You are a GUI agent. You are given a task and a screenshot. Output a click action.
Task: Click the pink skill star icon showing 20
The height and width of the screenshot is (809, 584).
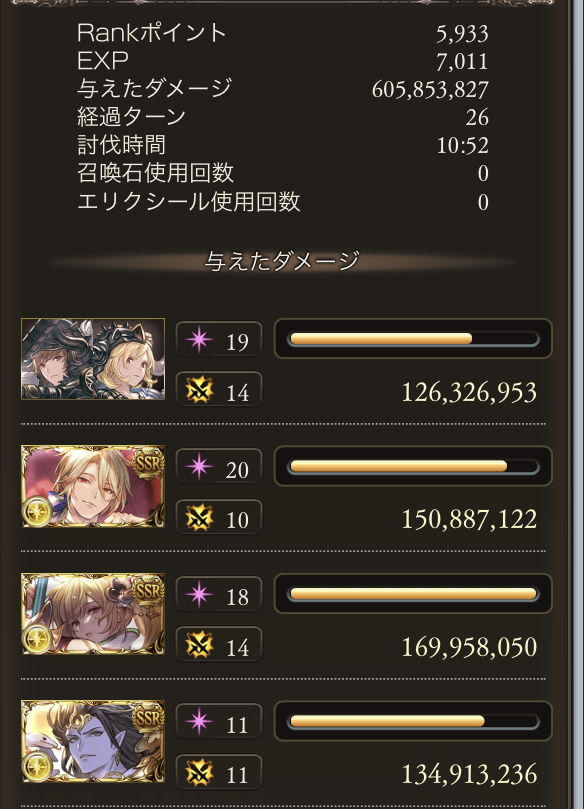coord(199,467)
